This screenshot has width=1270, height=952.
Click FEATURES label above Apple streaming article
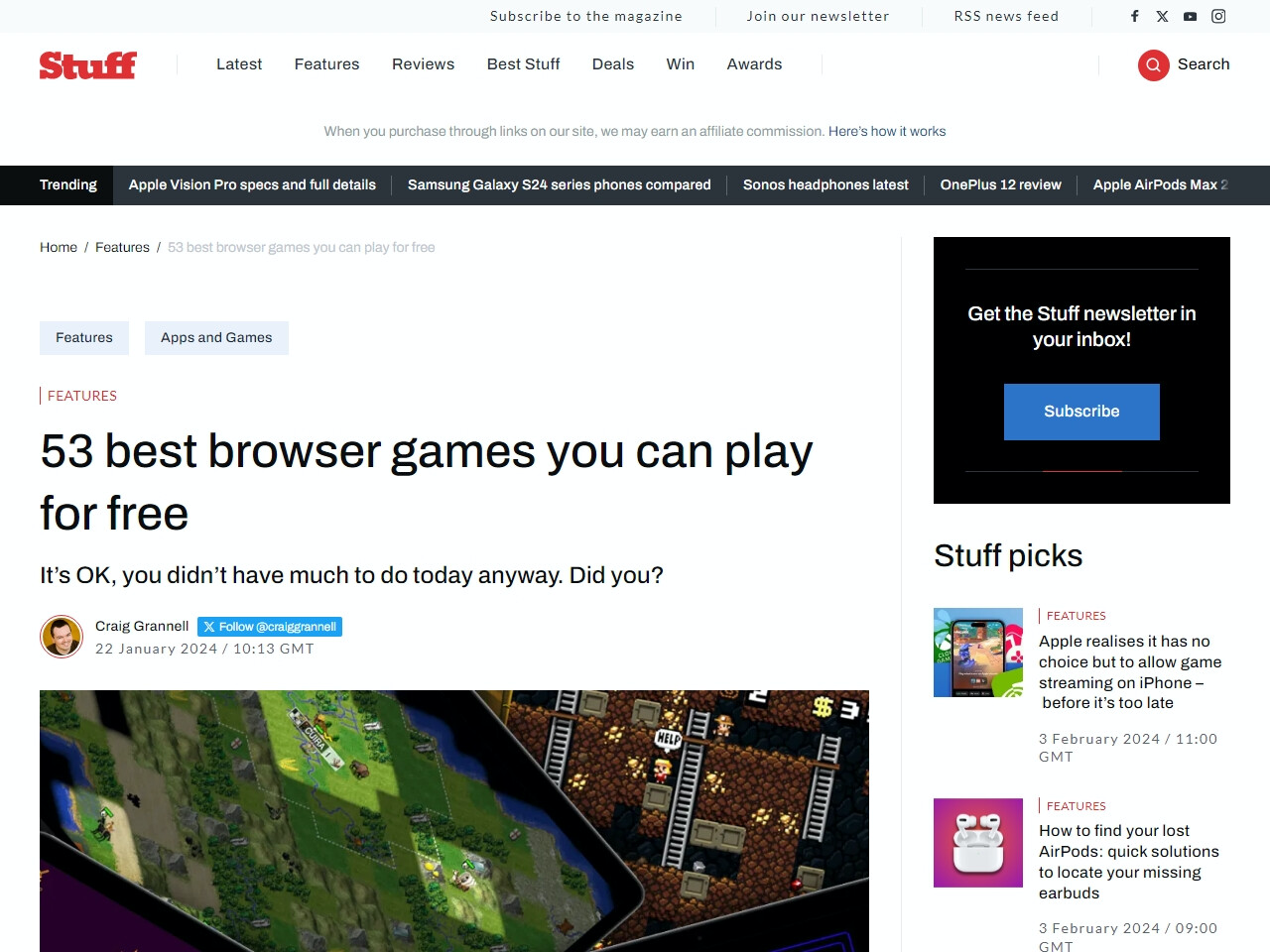point(1077,616)
